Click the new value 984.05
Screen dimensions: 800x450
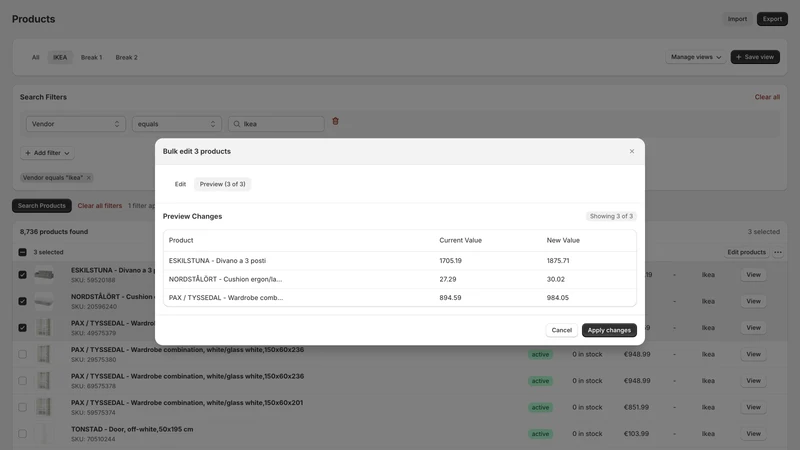click(558, 297)
